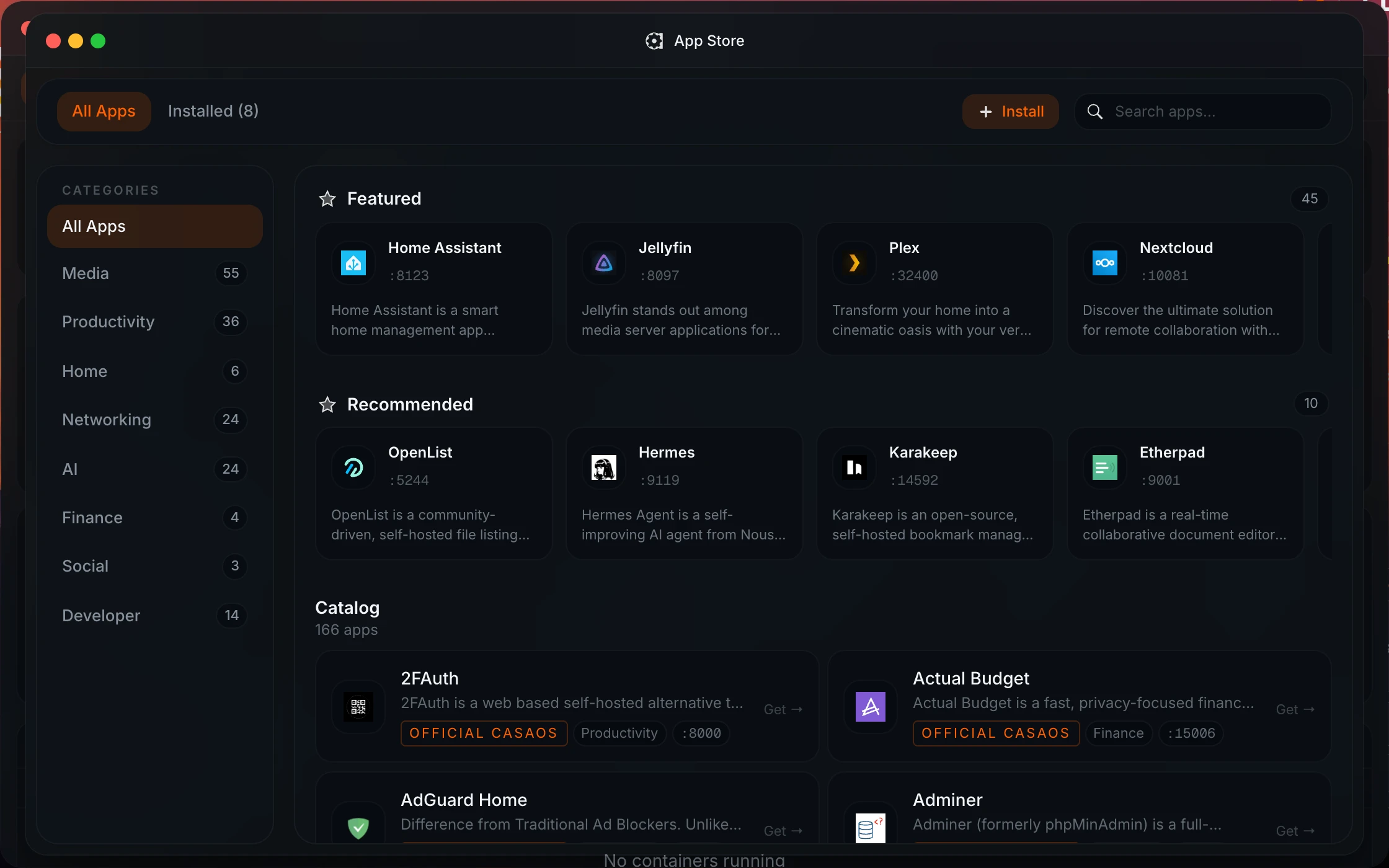Click the search magnifier icon
This screenshot has height=868, width=1389.
[1095, 112]
